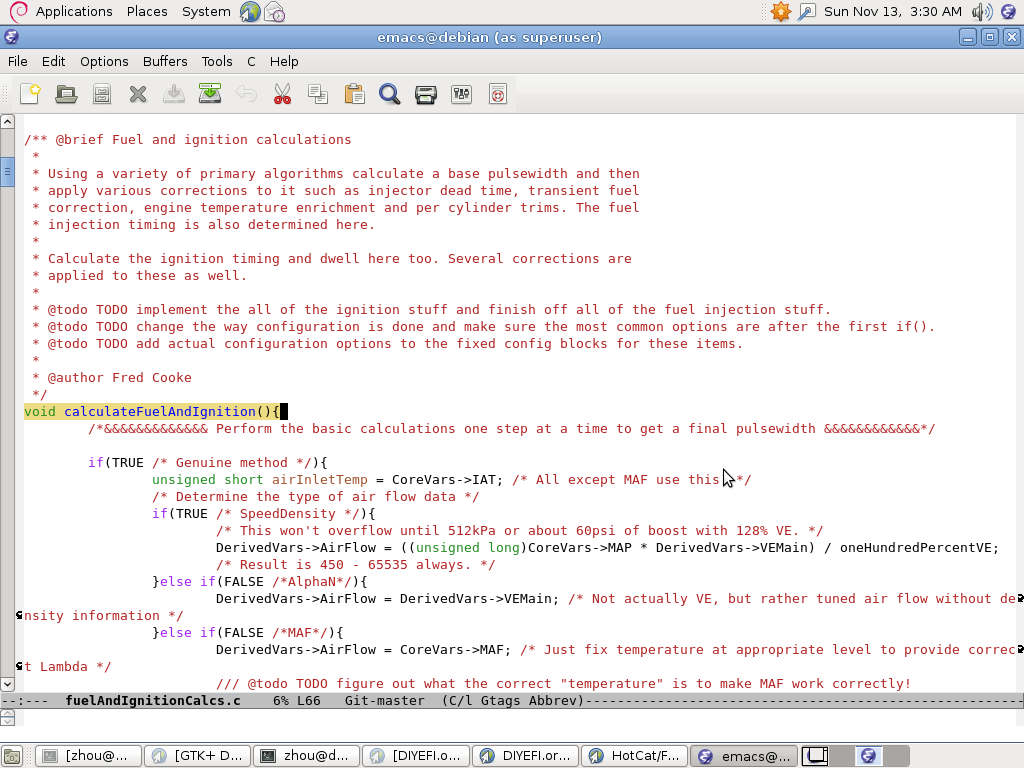Click the New file toolbar icon
1024x768 pixels.
pos(30,94)
